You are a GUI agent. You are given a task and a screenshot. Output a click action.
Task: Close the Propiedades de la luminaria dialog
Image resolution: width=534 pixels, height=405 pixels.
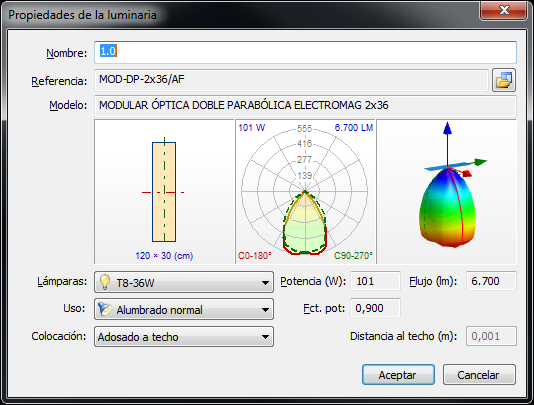pyautogui.click(x=504, y=10)
